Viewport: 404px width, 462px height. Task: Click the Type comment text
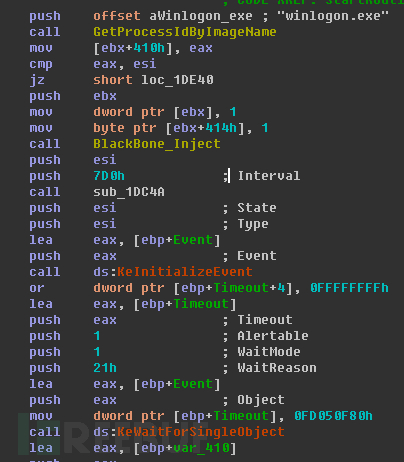[x=253, y=224]
